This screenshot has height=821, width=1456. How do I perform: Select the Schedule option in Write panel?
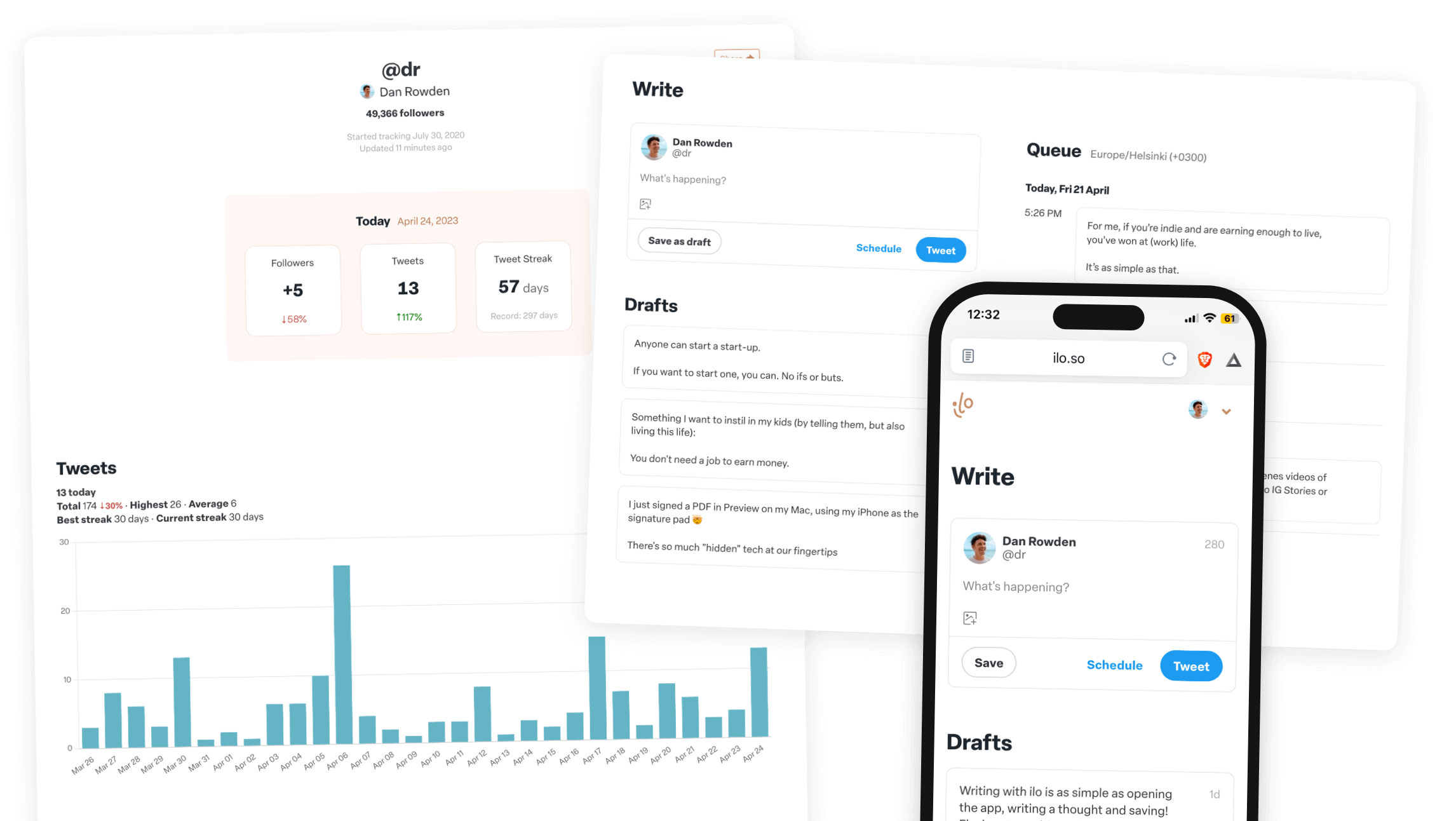[x=878, y=248]
